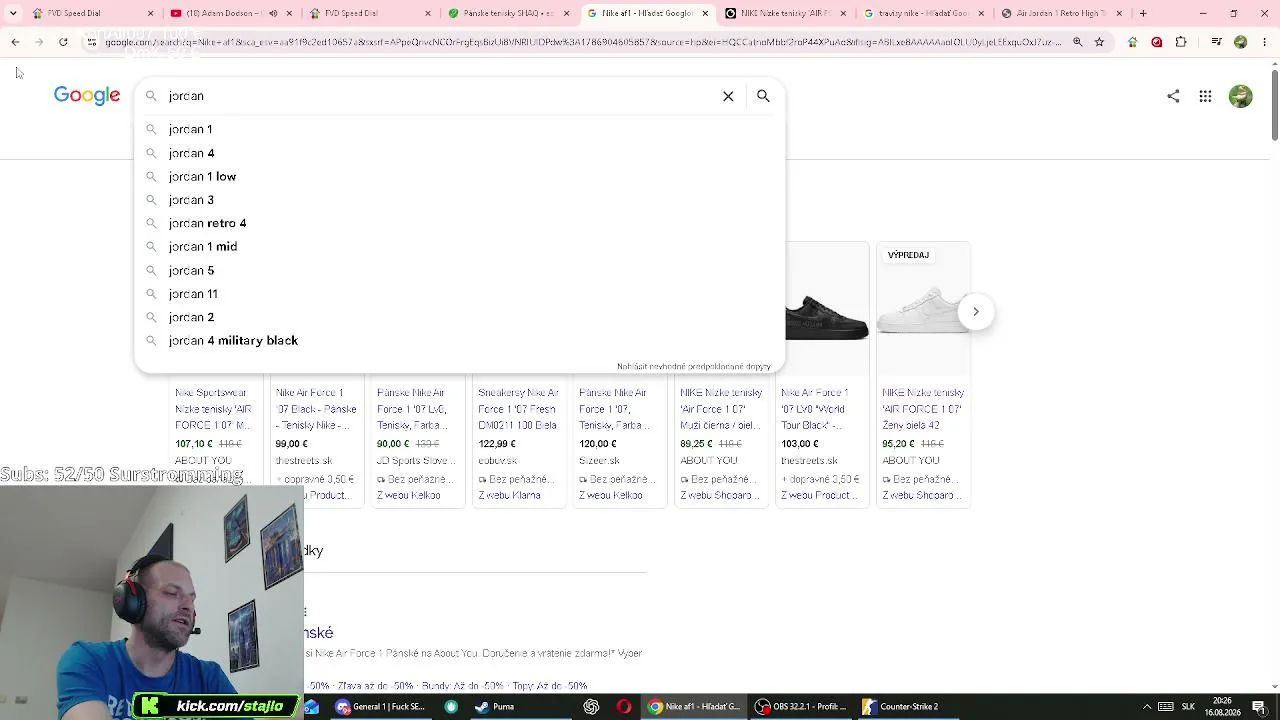Screen dimensions: 1280x720
Task: Open the new tab plus button
Action: (1143, 13)
